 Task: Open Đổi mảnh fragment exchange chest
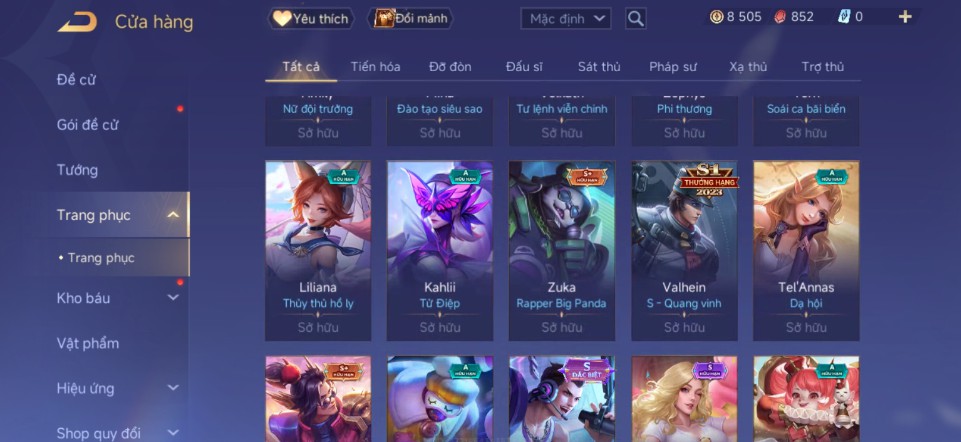tap(410, 18)
